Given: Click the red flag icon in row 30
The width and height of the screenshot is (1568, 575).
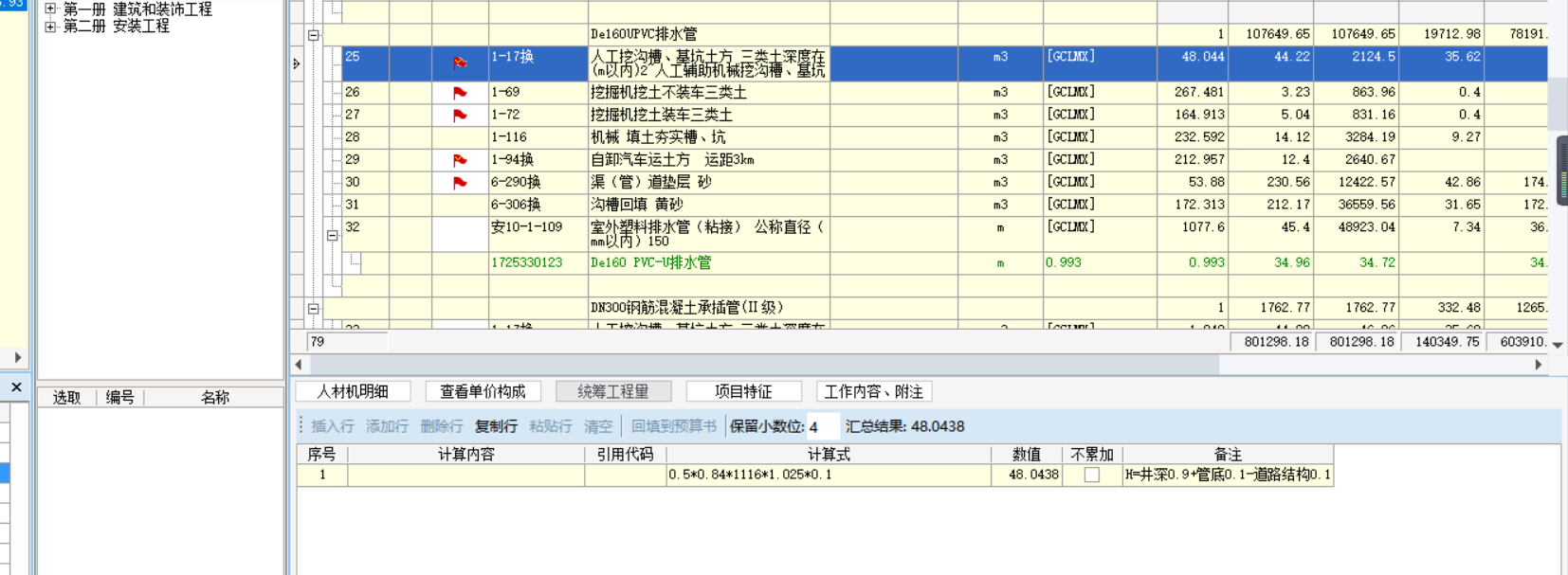Looking at the screenshot, I should (460, 183).
